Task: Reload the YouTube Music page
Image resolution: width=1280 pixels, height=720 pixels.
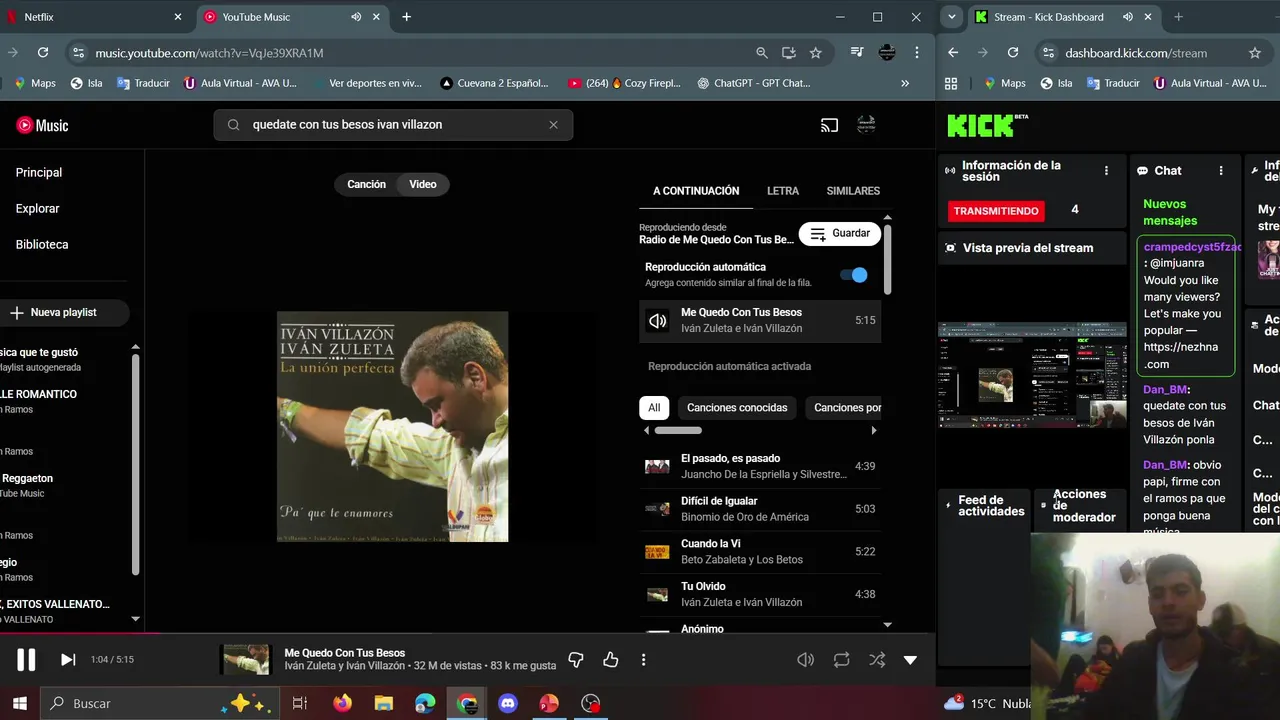Action: [43, 53]
